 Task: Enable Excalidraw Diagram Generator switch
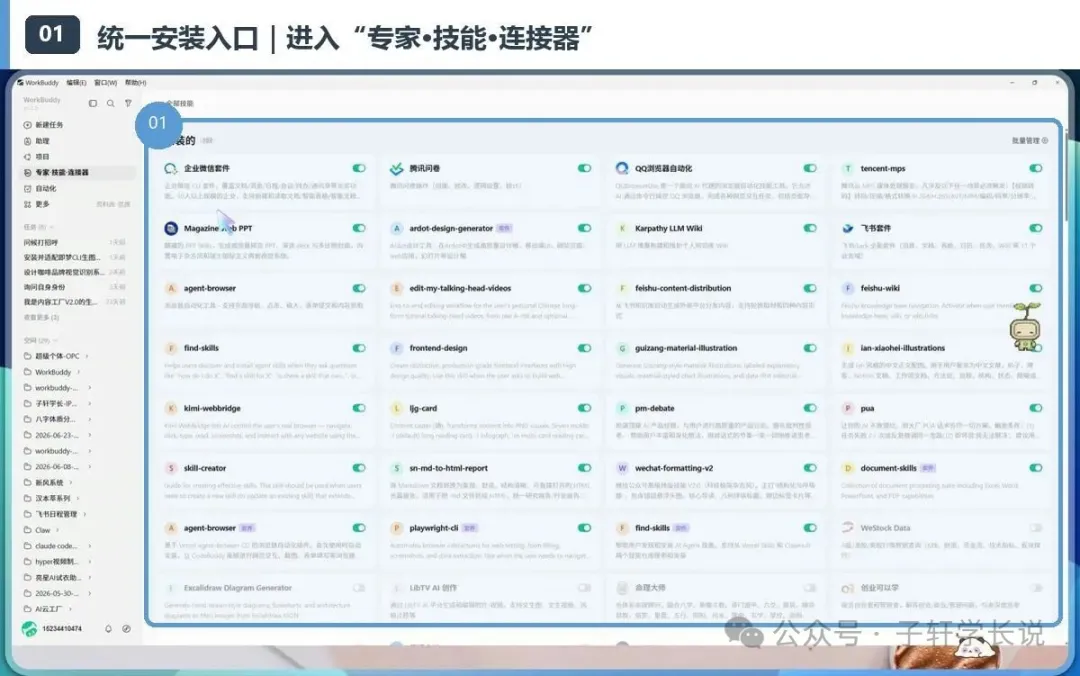359,588
